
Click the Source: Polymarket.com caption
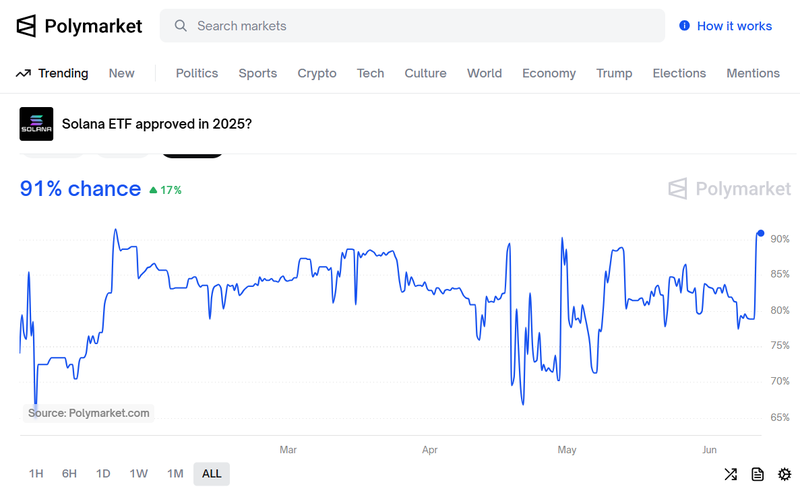tap(89, 413)
